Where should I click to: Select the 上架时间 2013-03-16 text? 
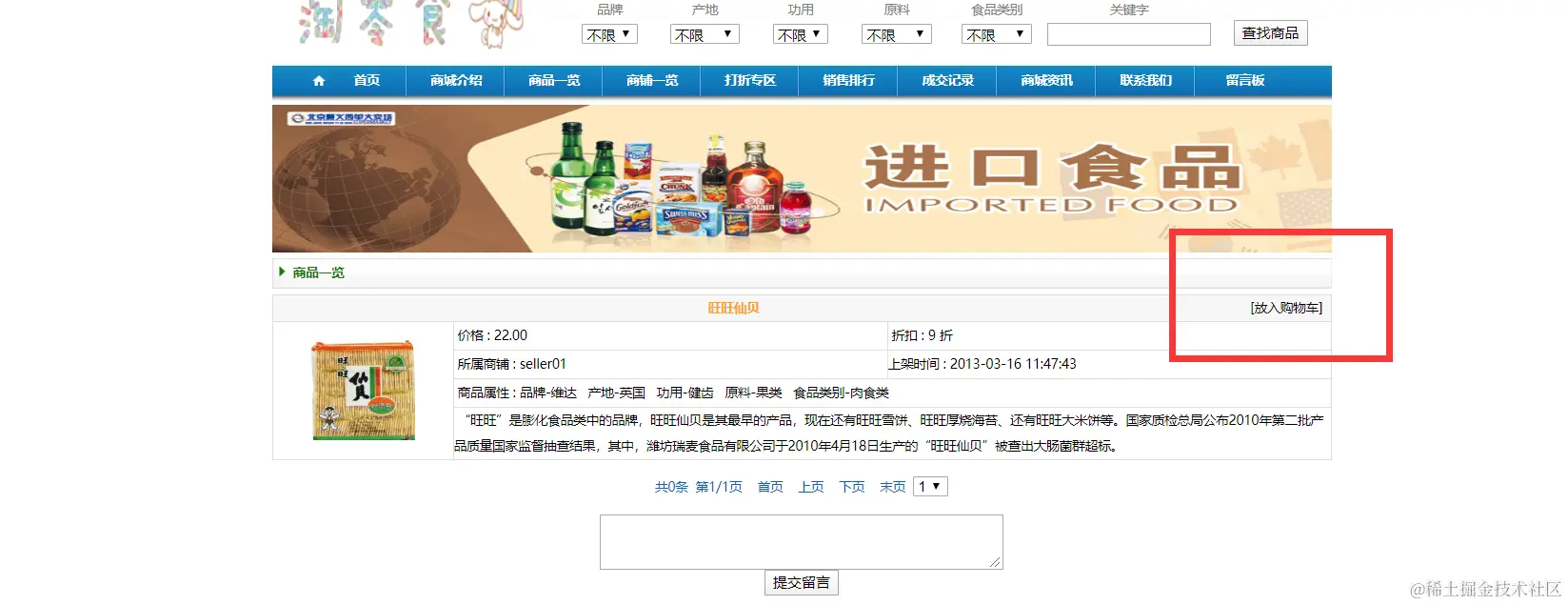(x=982, y=364)
